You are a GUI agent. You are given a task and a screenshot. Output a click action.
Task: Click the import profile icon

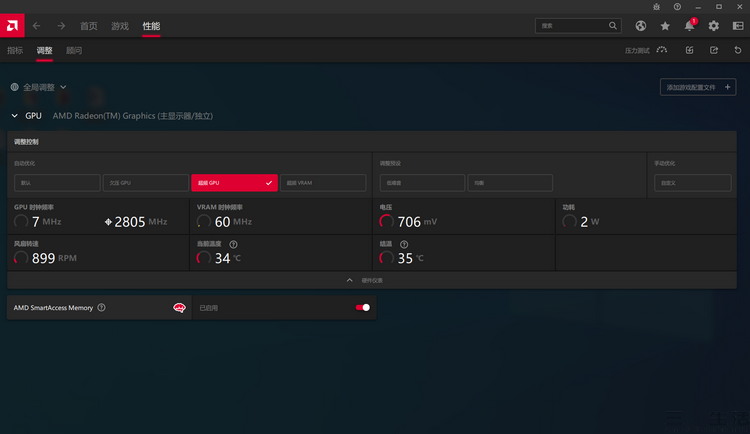coord(689,50)
